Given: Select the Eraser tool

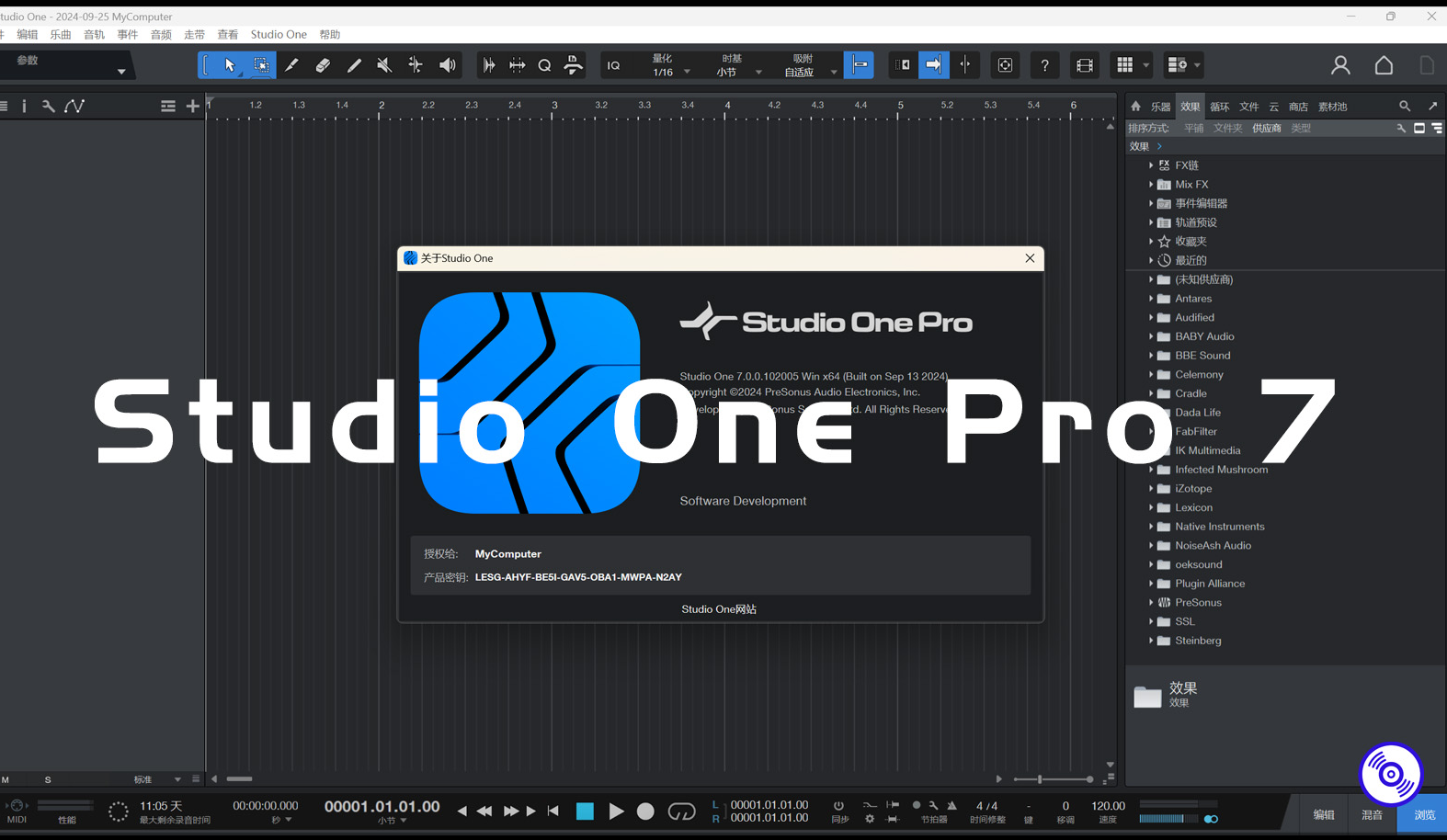Looking at the screenshot, I should (323, 65).
